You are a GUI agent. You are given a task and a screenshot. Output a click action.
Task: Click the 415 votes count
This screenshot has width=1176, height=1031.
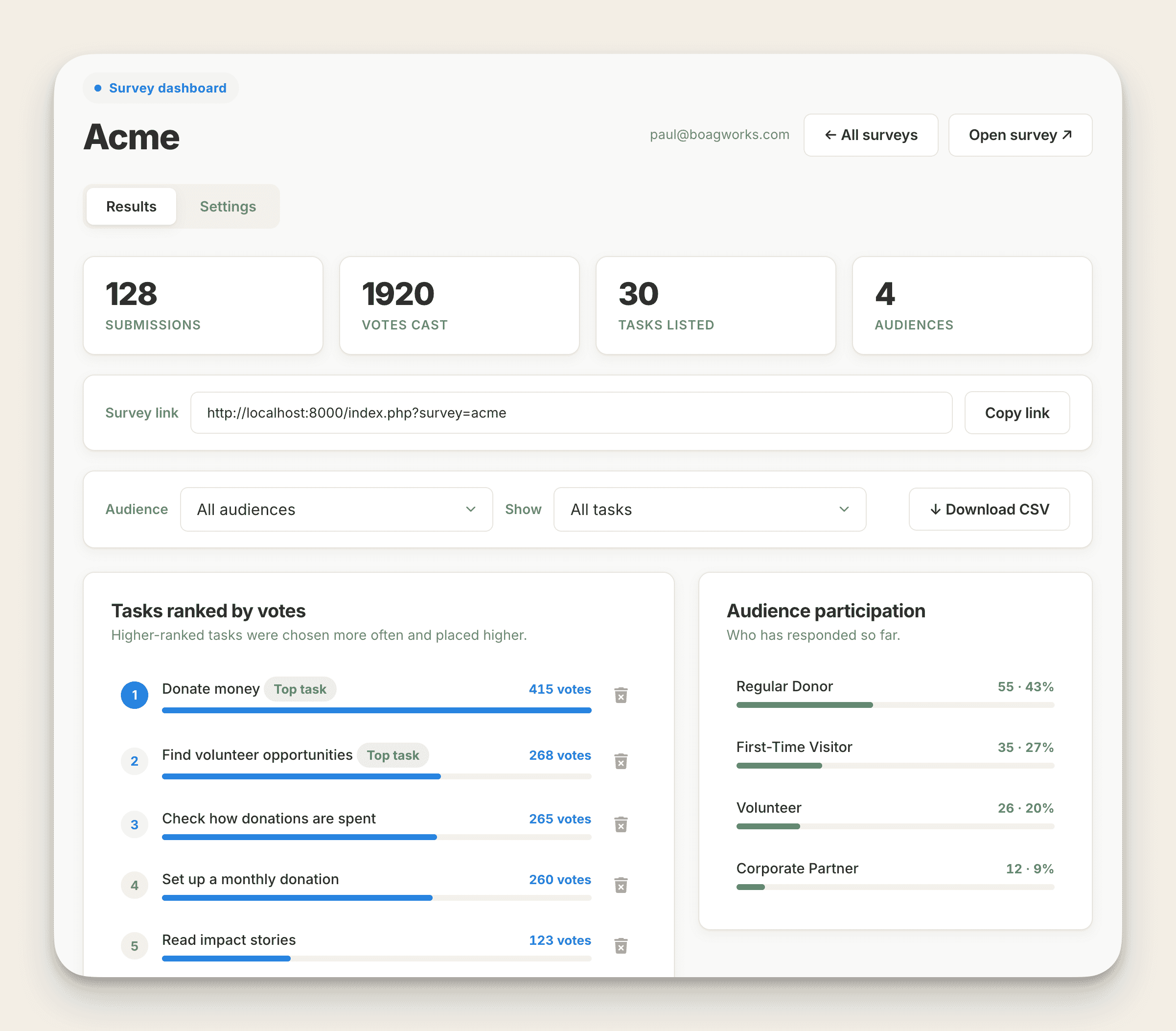(x=559, y=689)
